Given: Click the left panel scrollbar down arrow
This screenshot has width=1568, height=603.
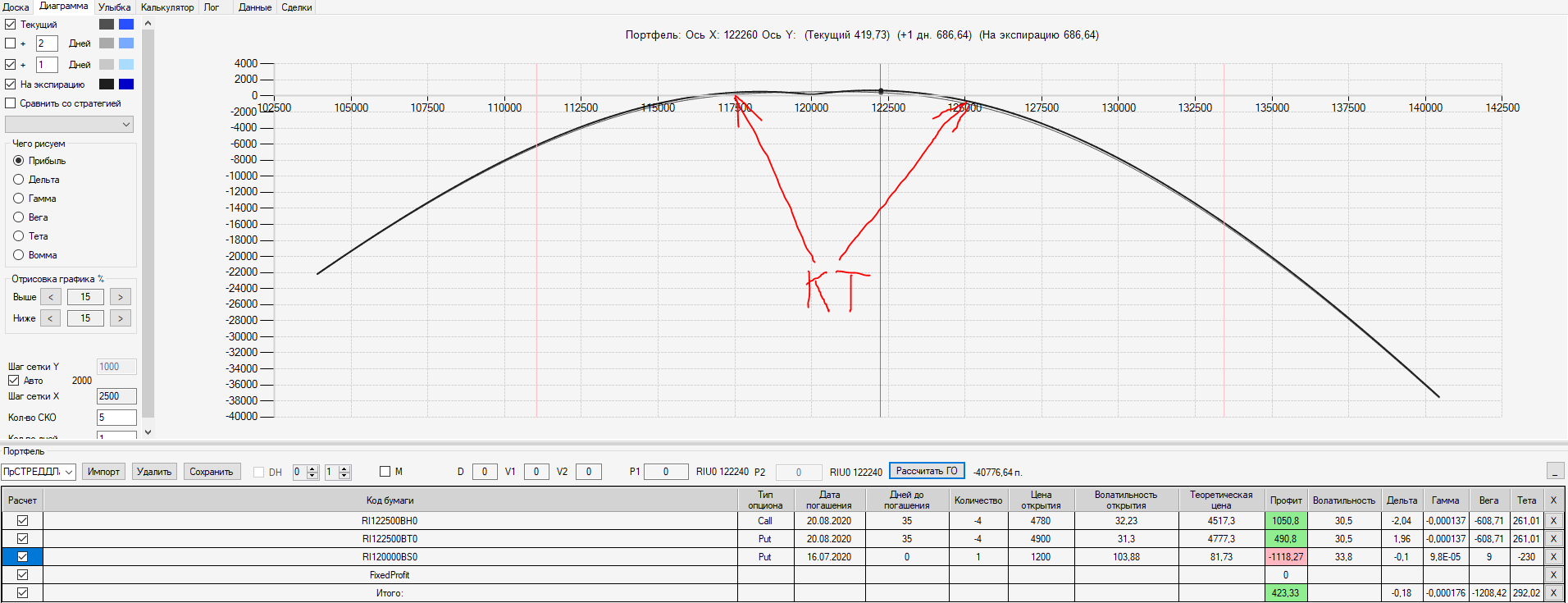Looking at the screenshot, I should click(x=148, y=432).
